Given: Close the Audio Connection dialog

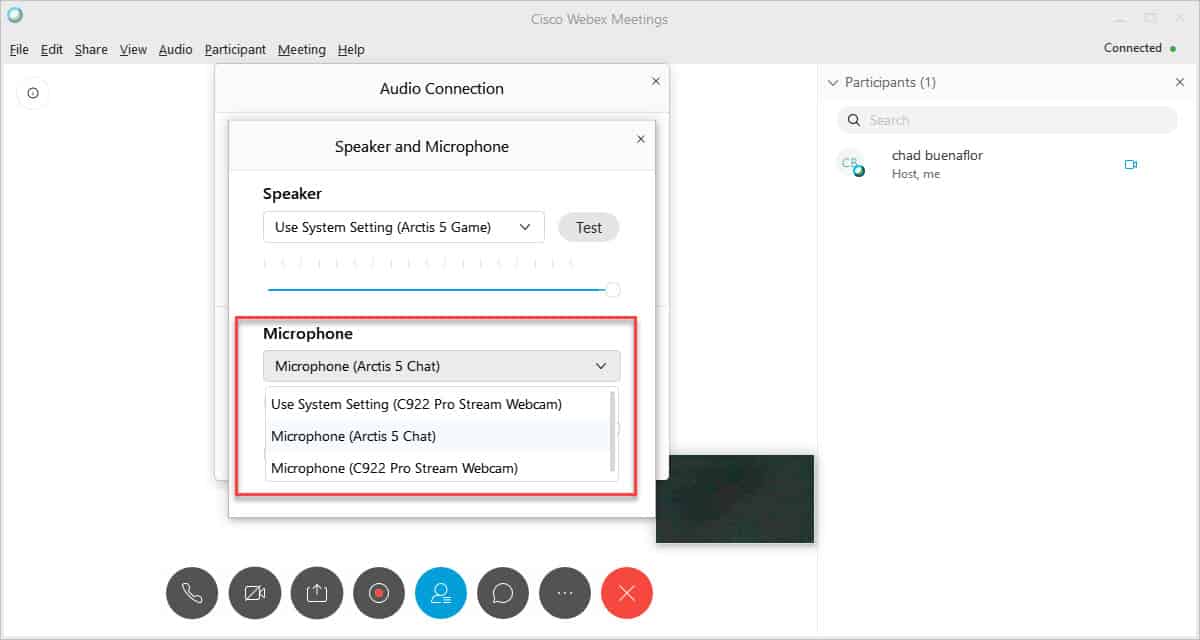Looking at the screenshot, I should click(x=656, y=81).
